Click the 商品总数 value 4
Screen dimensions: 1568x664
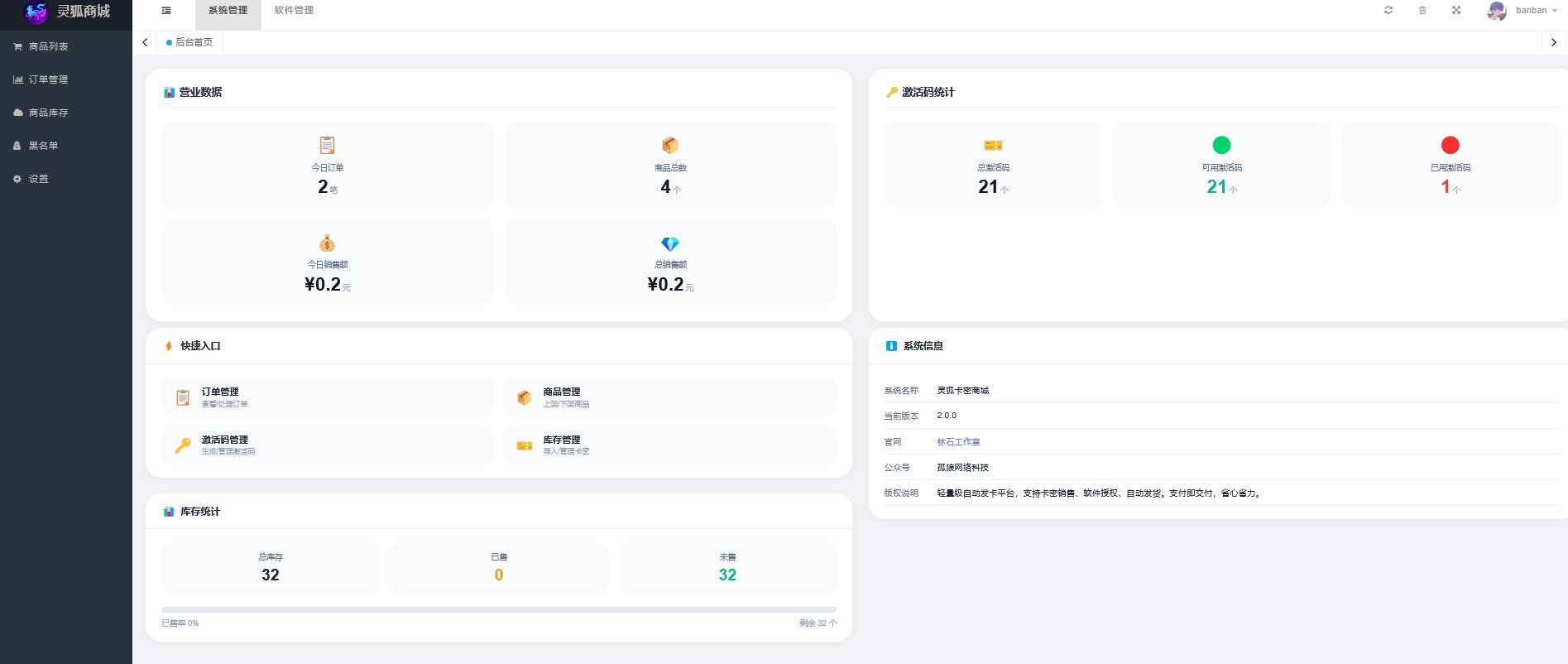(x=665, y=187)
